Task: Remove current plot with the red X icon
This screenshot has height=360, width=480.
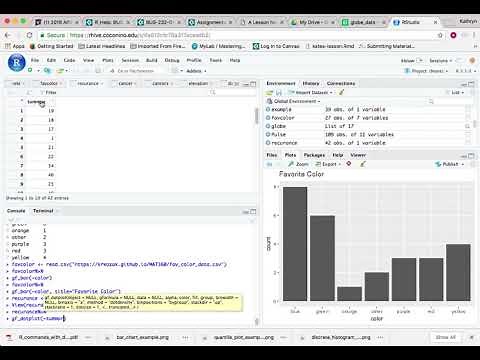Action: pyautogui.click(x=349, y=164)
